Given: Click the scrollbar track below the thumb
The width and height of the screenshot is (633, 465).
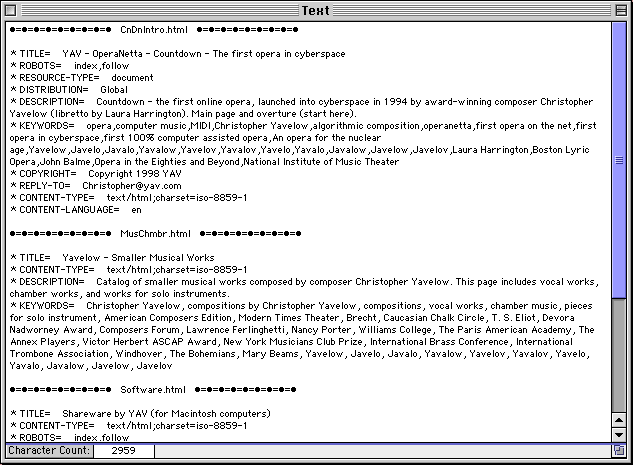Looking at the screenshot, I should 619,355.
